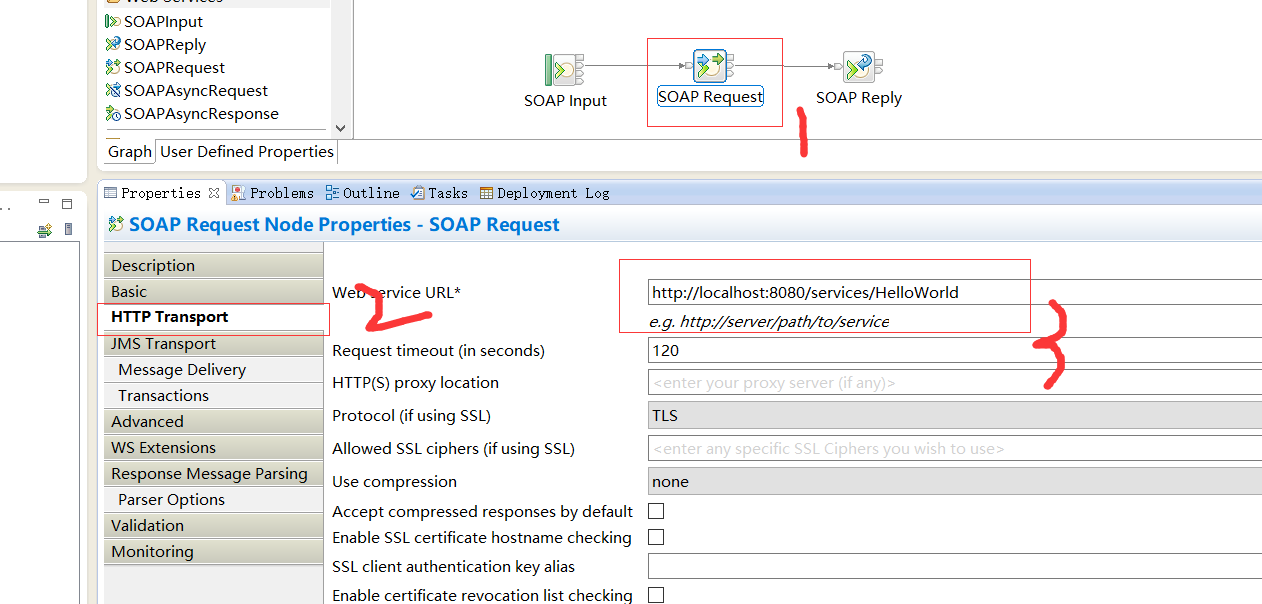
Task: Click the 'Use compression' label
Action: tap(394, 481)
